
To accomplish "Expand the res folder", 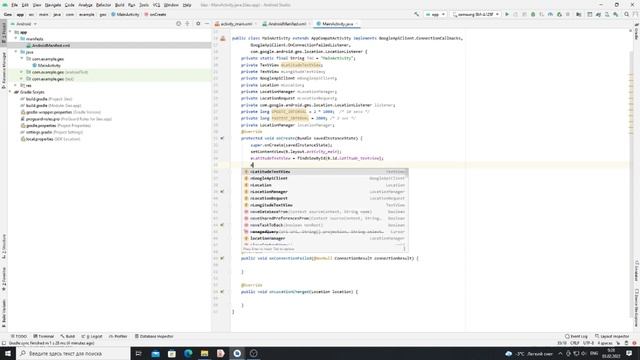I will click(16, 85).
